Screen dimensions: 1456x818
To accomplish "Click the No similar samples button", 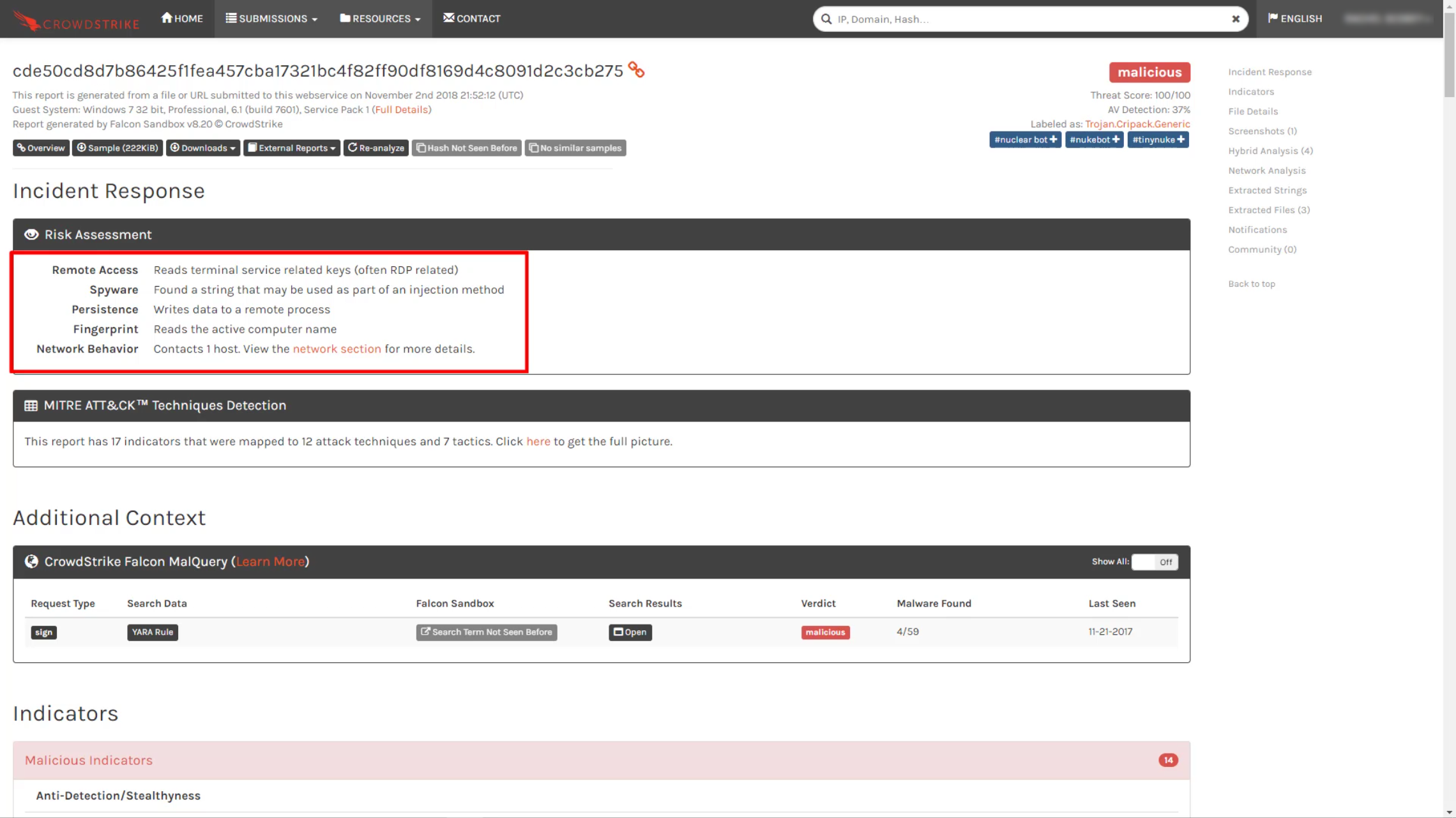I will pyautogui.click(x=575, y=148).
